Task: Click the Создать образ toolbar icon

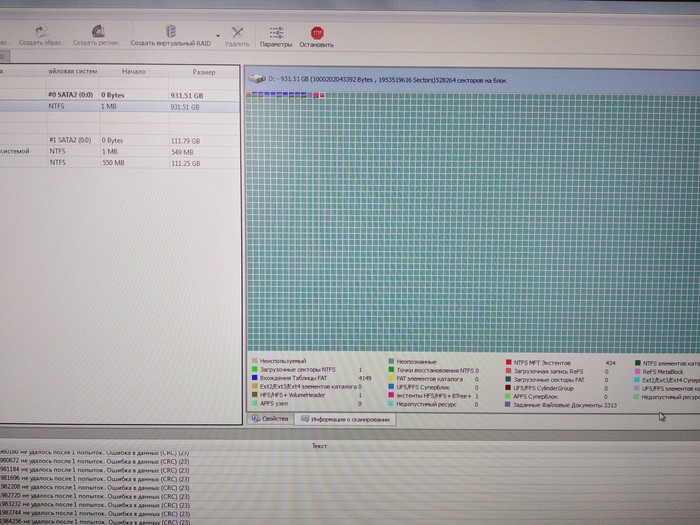Action: [x=42, y=32]
